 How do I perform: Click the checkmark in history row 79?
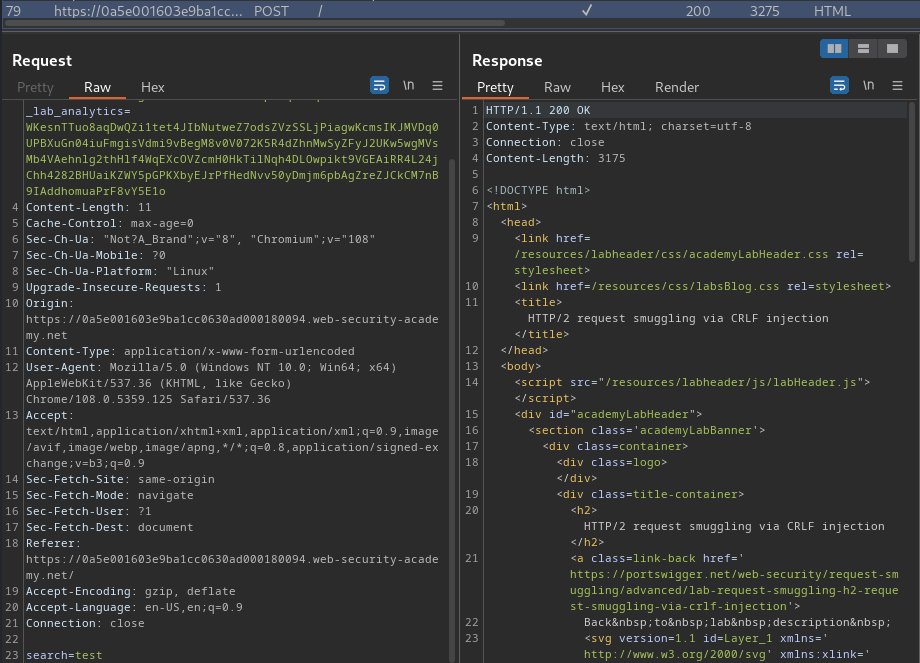pos(587,10)
